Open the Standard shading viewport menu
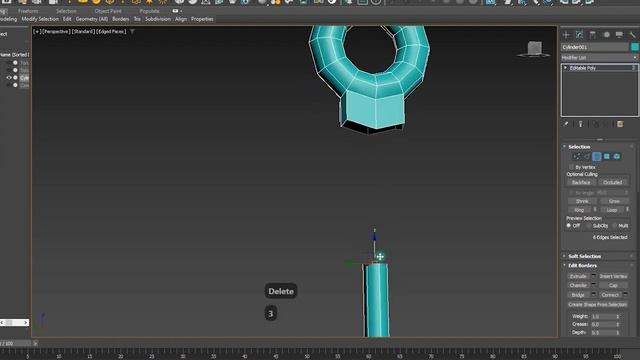640x360 pixels. (83, 31)
